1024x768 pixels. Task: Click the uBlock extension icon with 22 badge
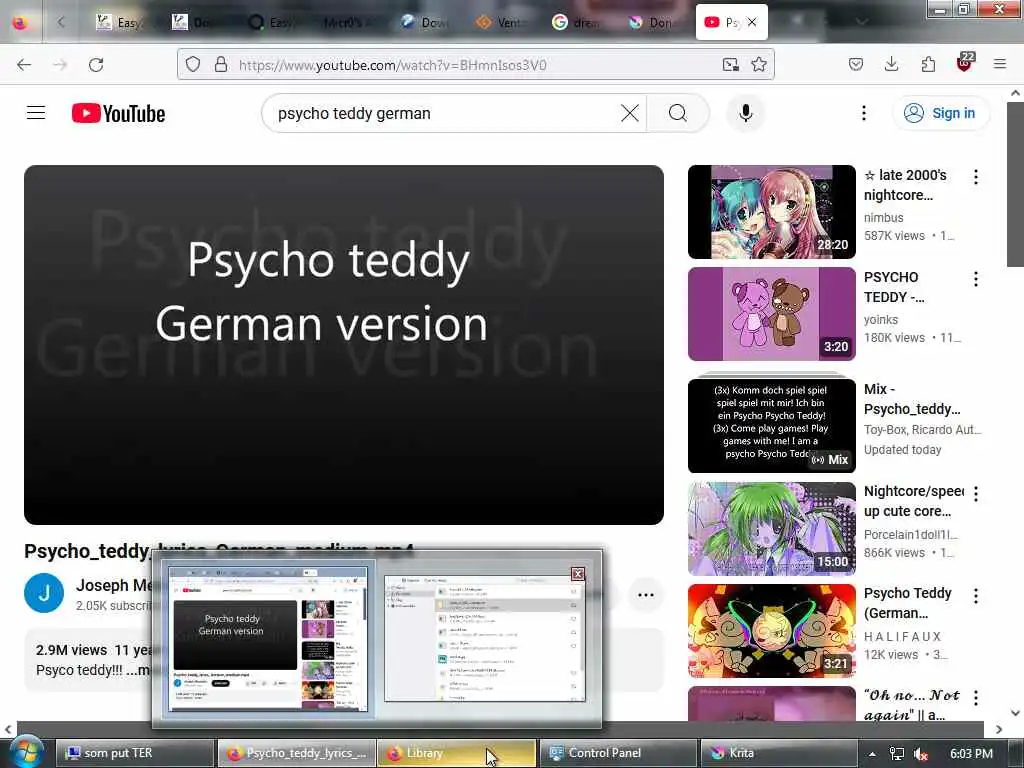click(x=965, y=63)
